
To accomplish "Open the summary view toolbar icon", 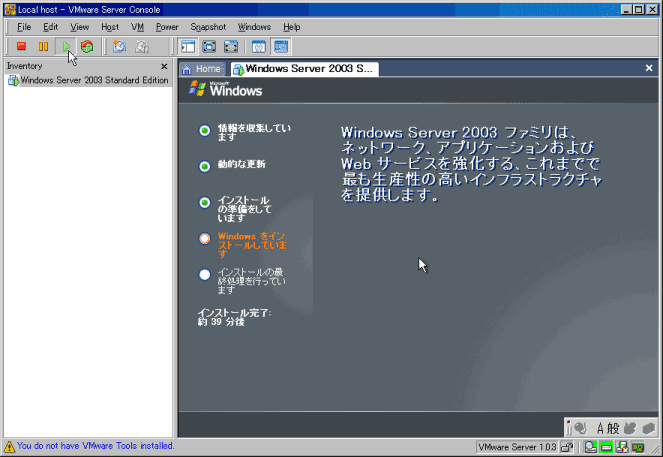I will 259,47.
